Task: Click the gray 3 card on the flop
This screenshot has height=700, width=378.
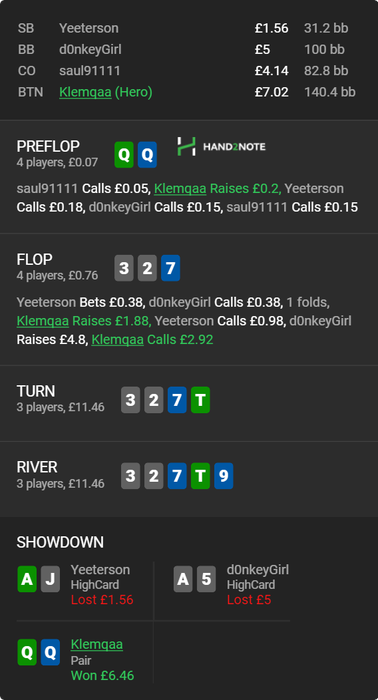Action: (124, 268)
